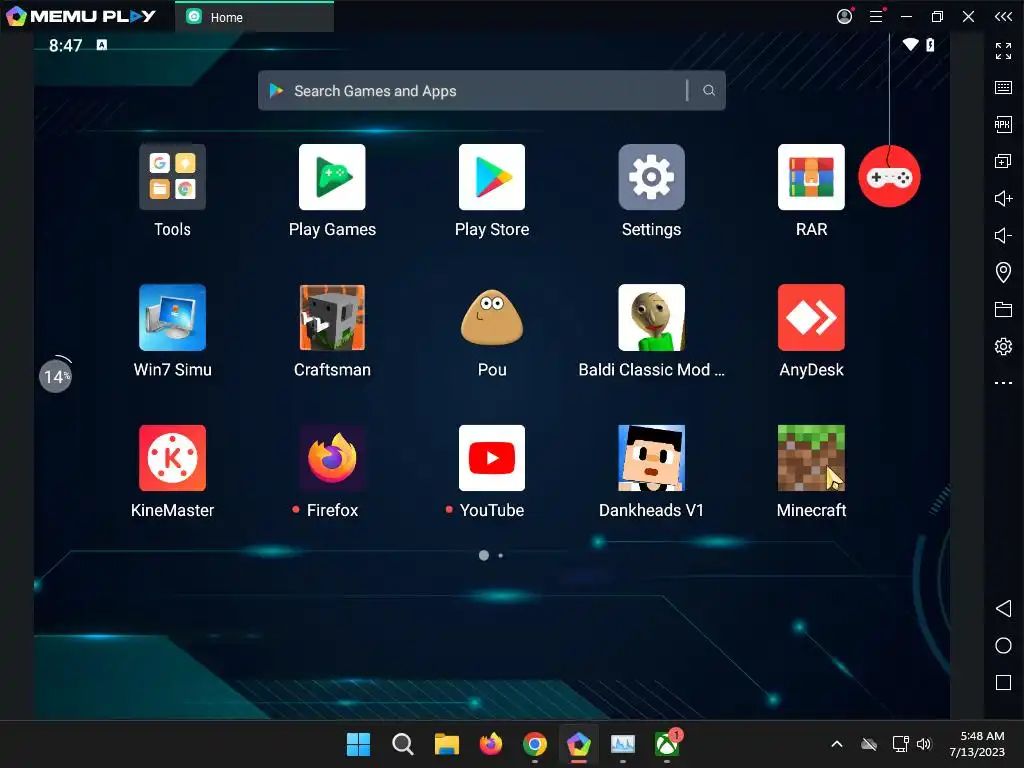Image resolution: width=1024 pixels, height=768 pixels.
Task: Open Firefox from Windows taskbar
Action: 490,744
